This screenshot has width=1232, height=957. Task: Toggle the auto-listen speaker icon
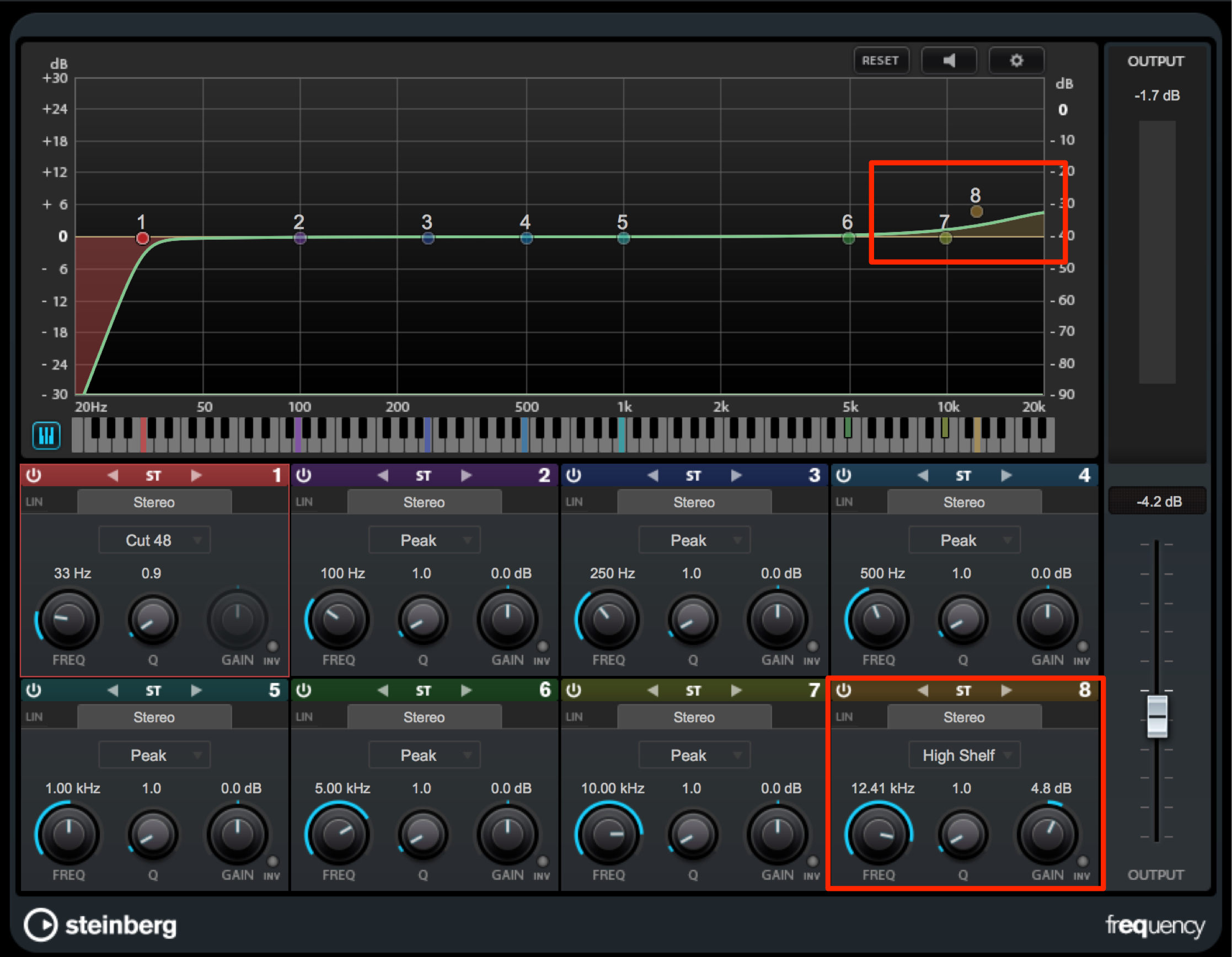coord(949,60)
